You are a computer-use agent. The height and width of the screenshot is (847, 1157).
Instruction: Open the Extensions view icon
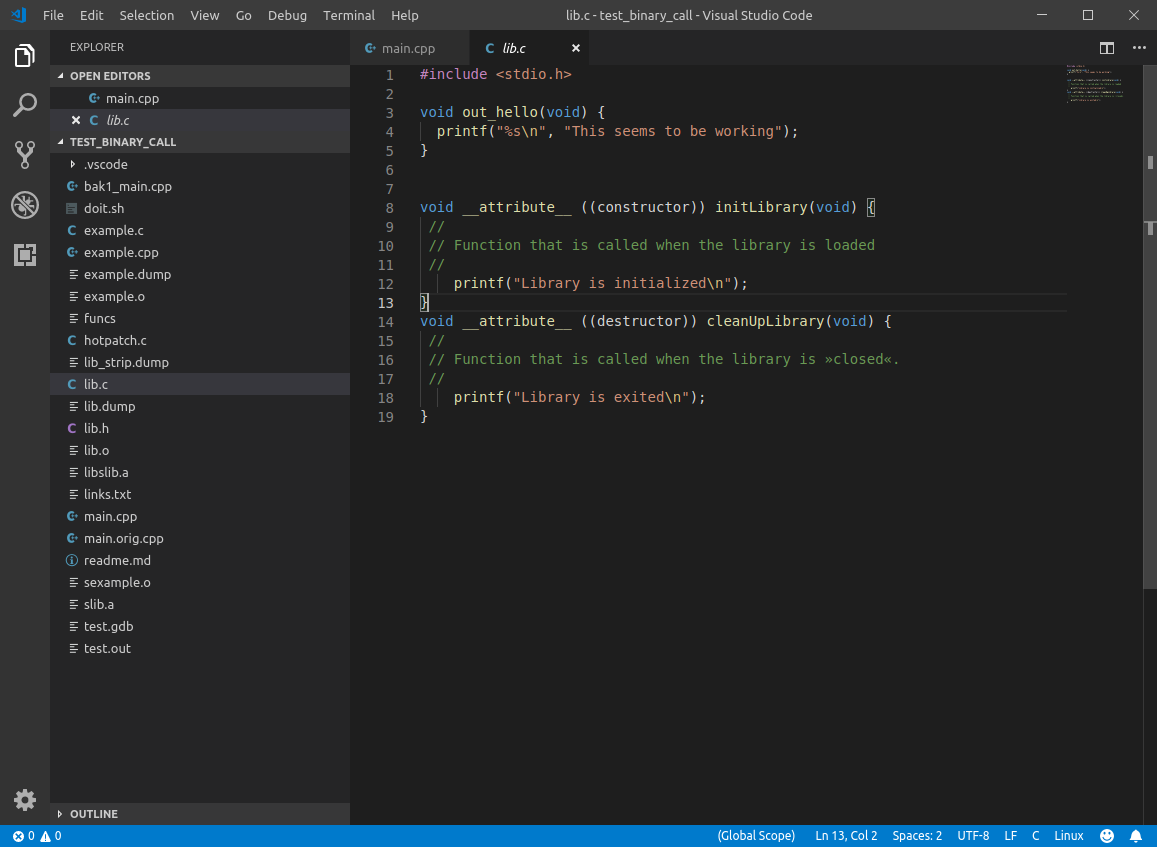point(25,255)
